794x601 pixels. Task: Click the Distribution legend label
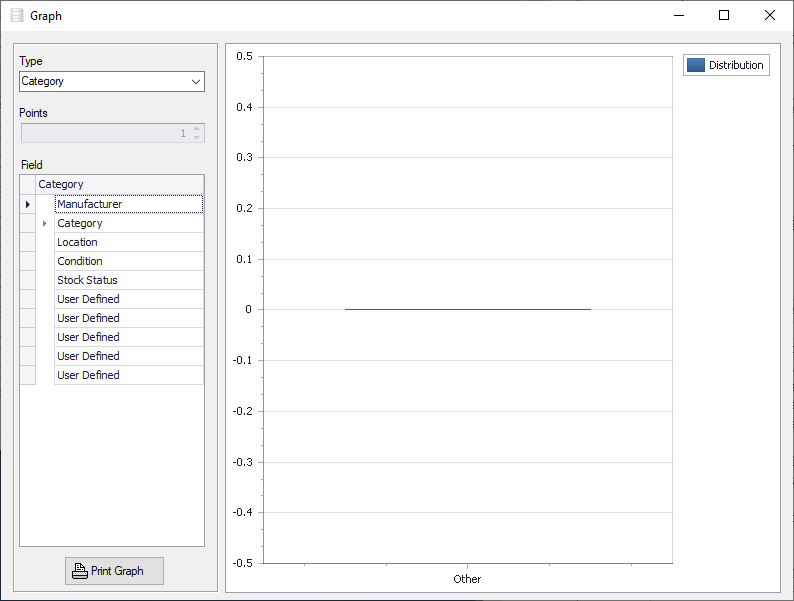point(736,65)
